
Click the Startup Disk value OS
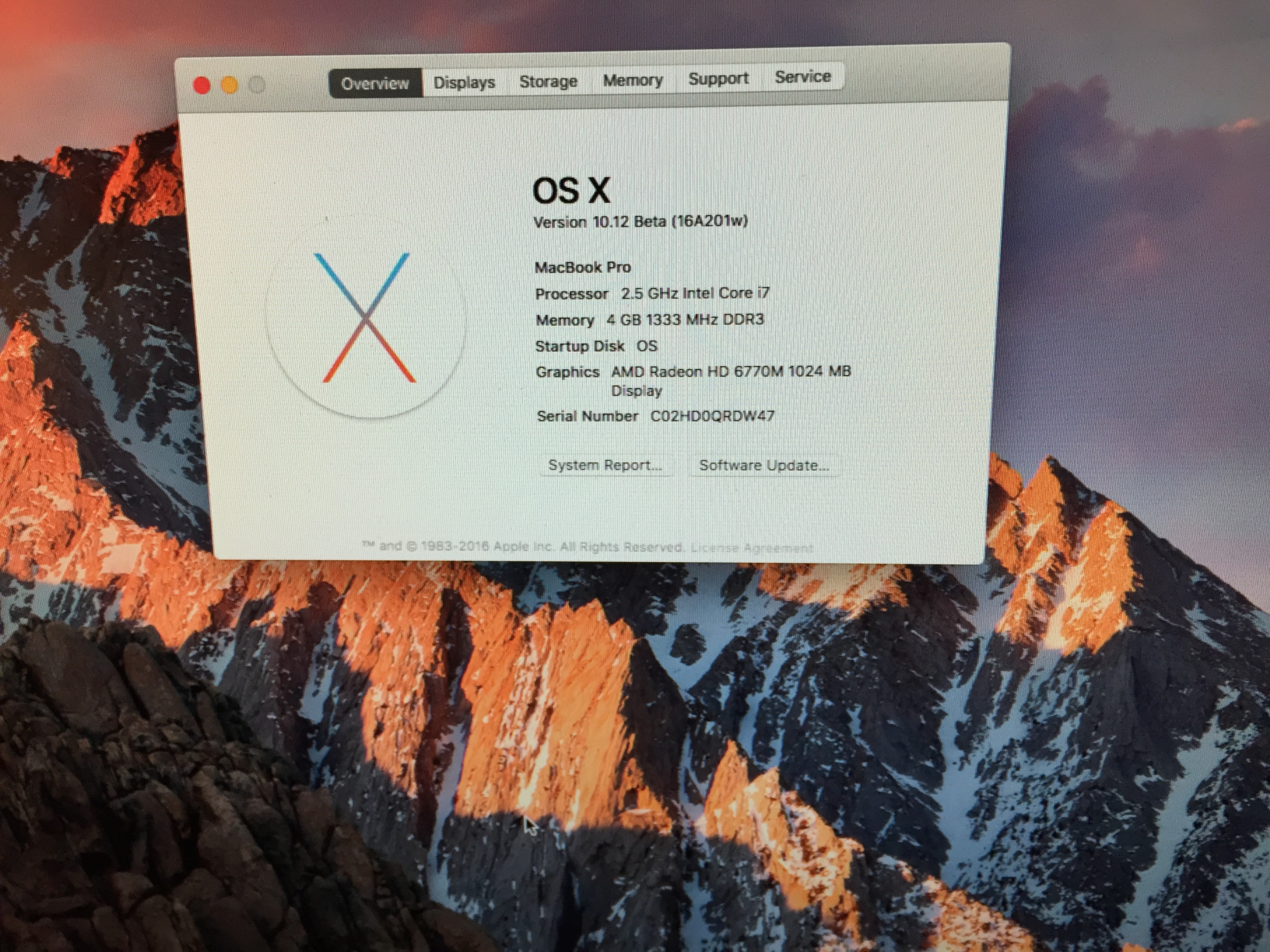[647, 346]
